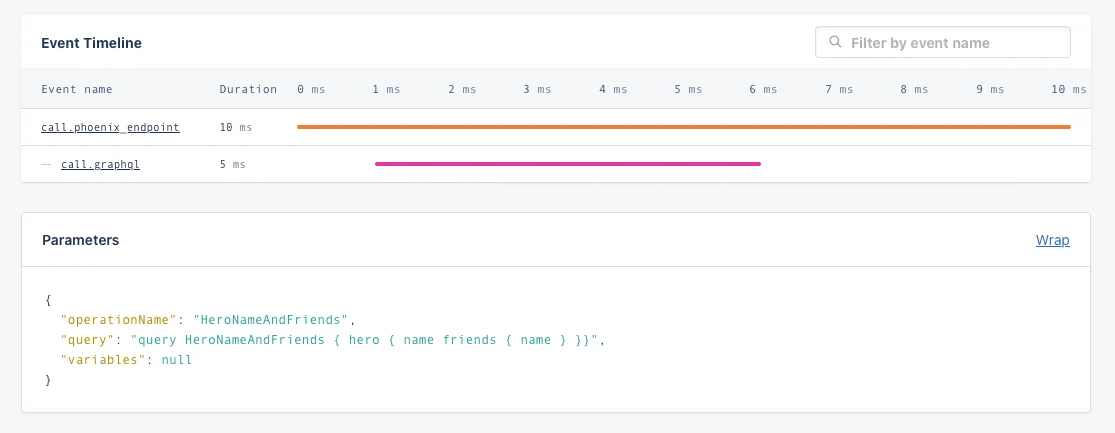Open the call.graphql event link
1115x433 pixels.
(x=100, y=164)
